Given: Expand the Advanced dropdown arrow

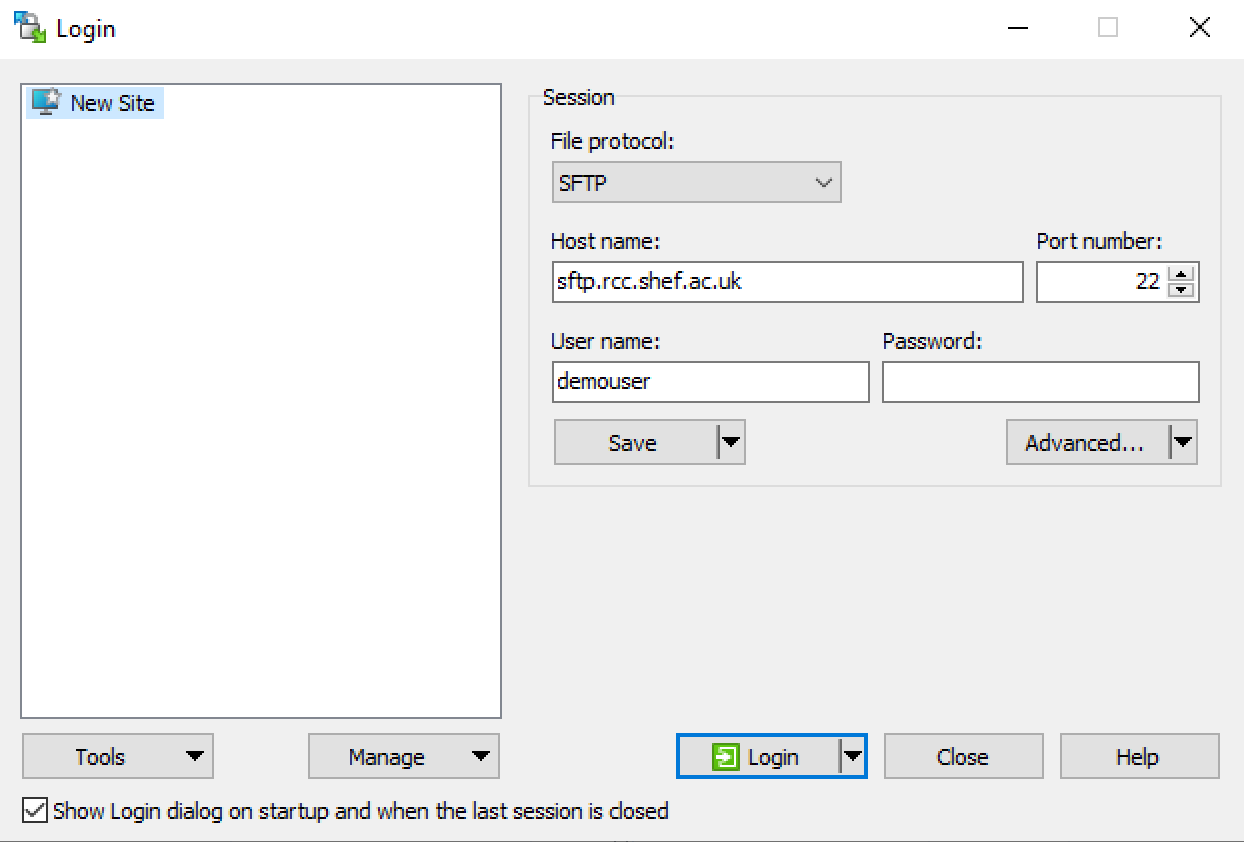Looking at the screenshot, I should pyautogui.click(x=1183, y=443).
